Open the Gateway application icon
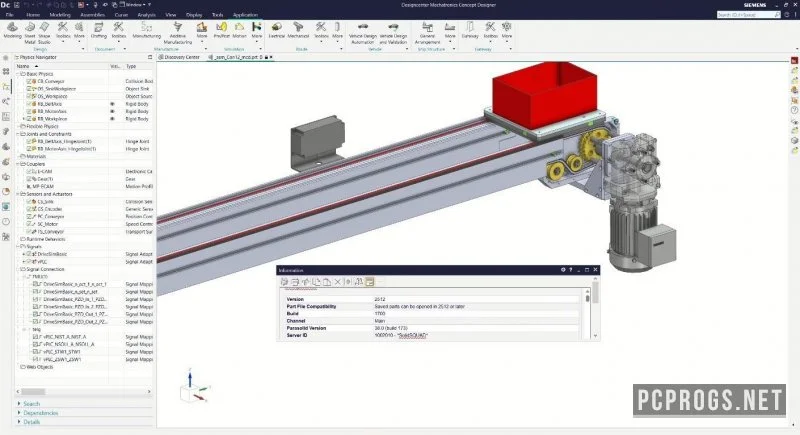 tap(470, 30)
